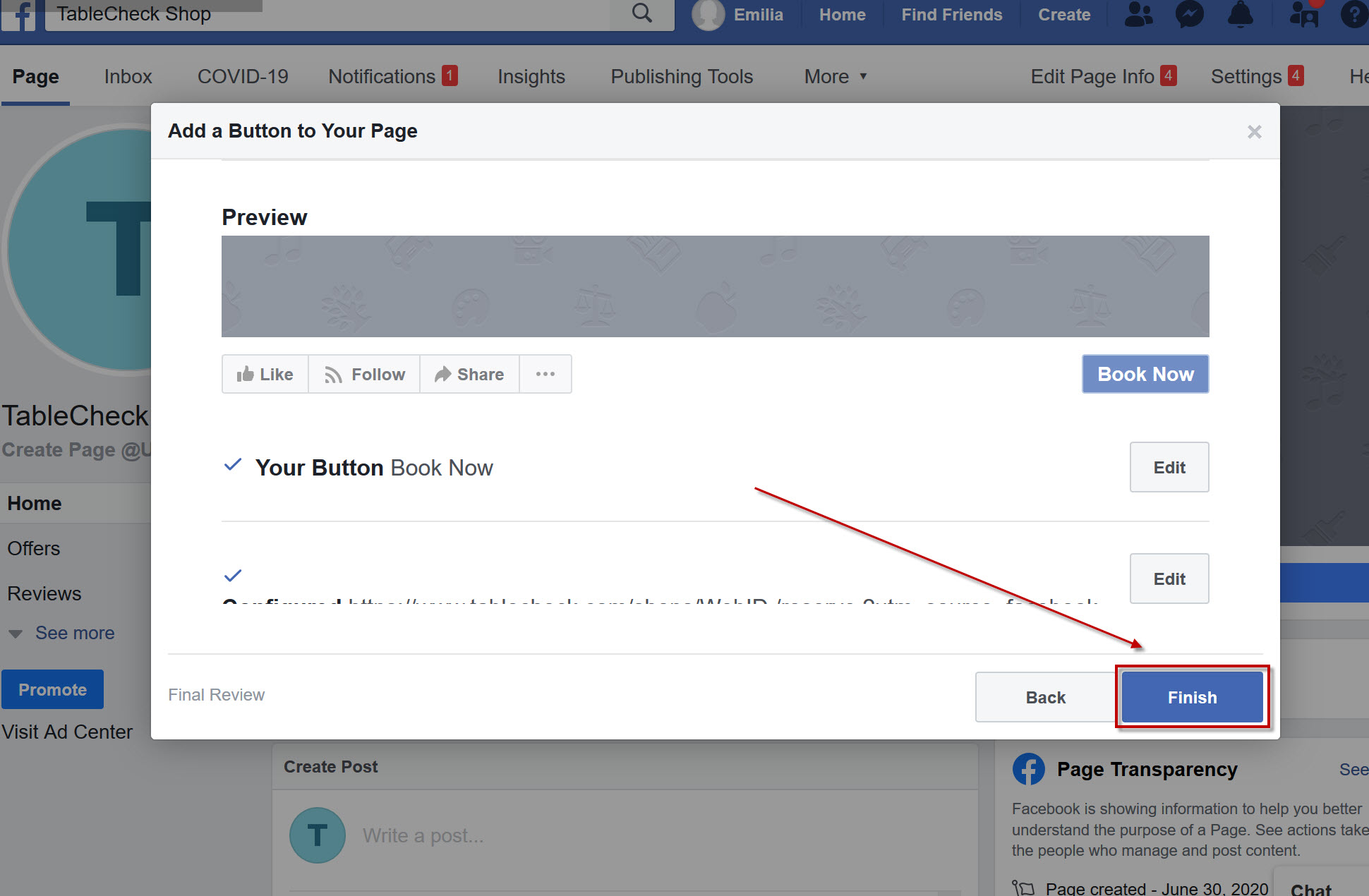Open the Friend Requests icon
This screenshot has width=1369, height=896.
(1138, 14)
